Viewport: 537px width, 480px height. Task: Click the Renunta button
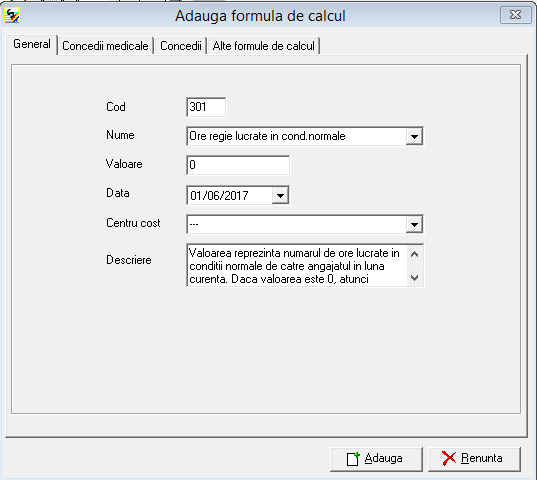(474, 459)
